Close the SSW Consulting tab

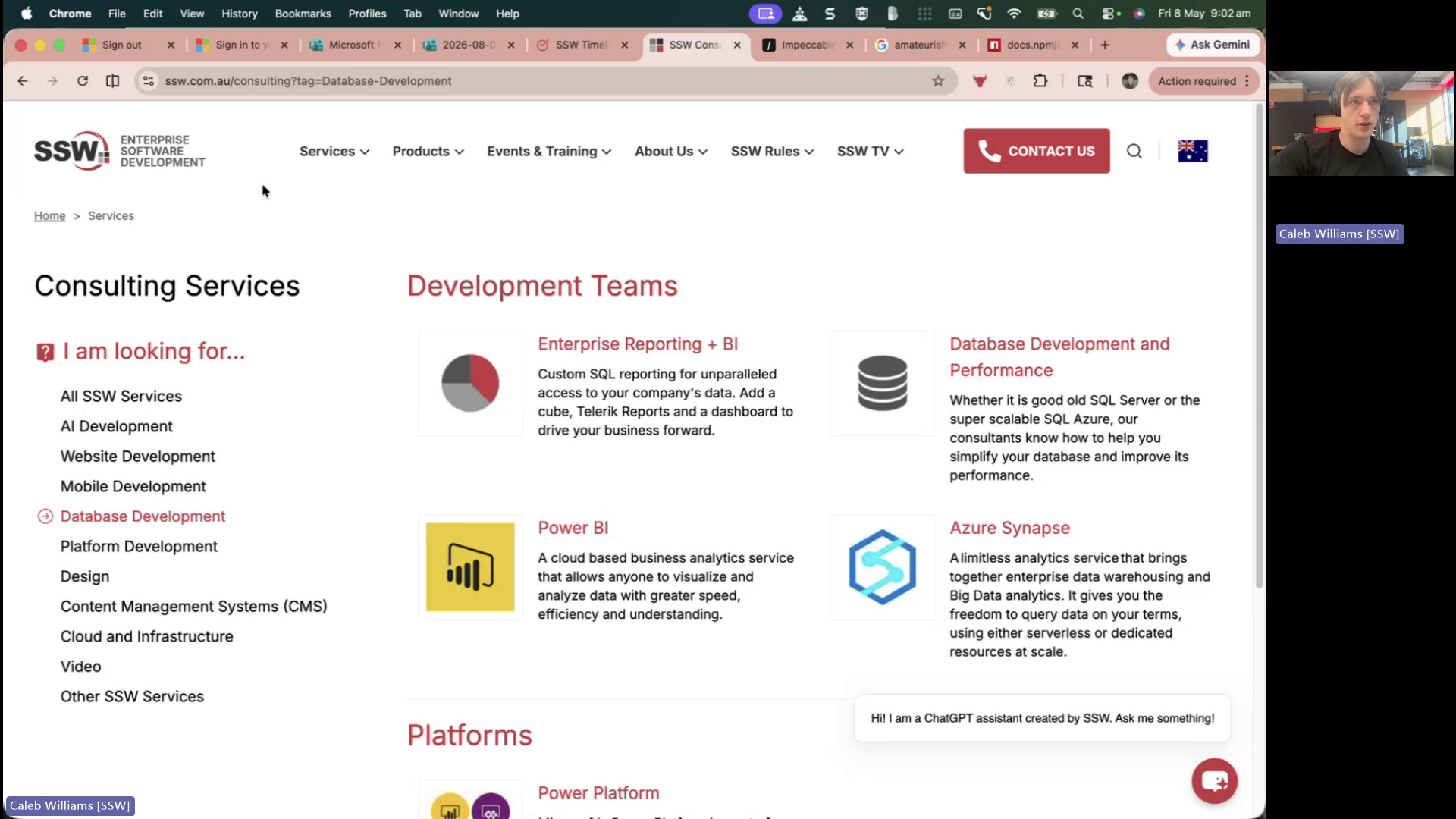(x=737, y=45)
